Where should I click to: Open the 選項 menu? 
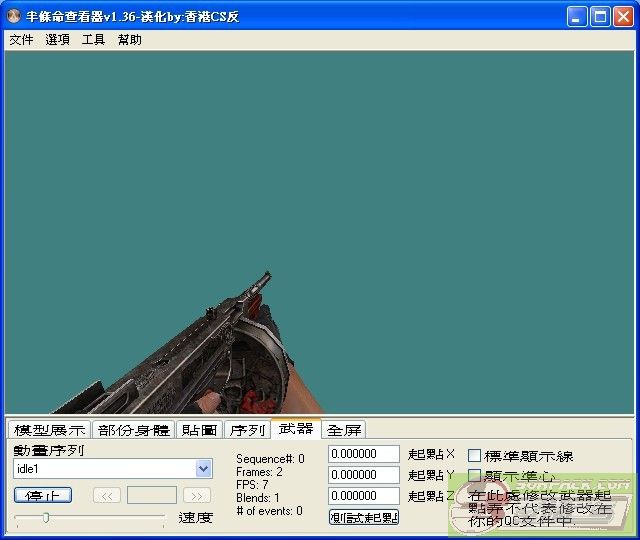coord(57,40)
